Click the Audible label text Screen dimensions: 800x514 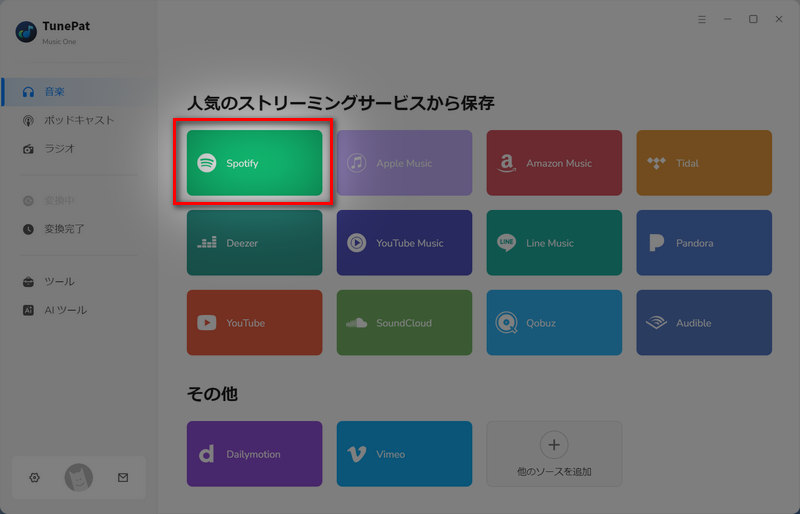[693, 323]
